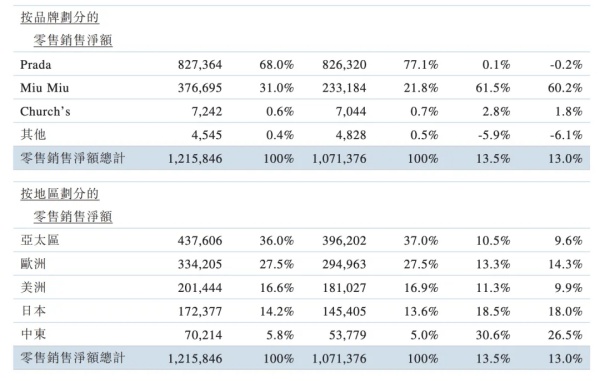Select the 日本 growth 18.5% cell
This screenshot has height=381, width=600.
click(493, 311)
